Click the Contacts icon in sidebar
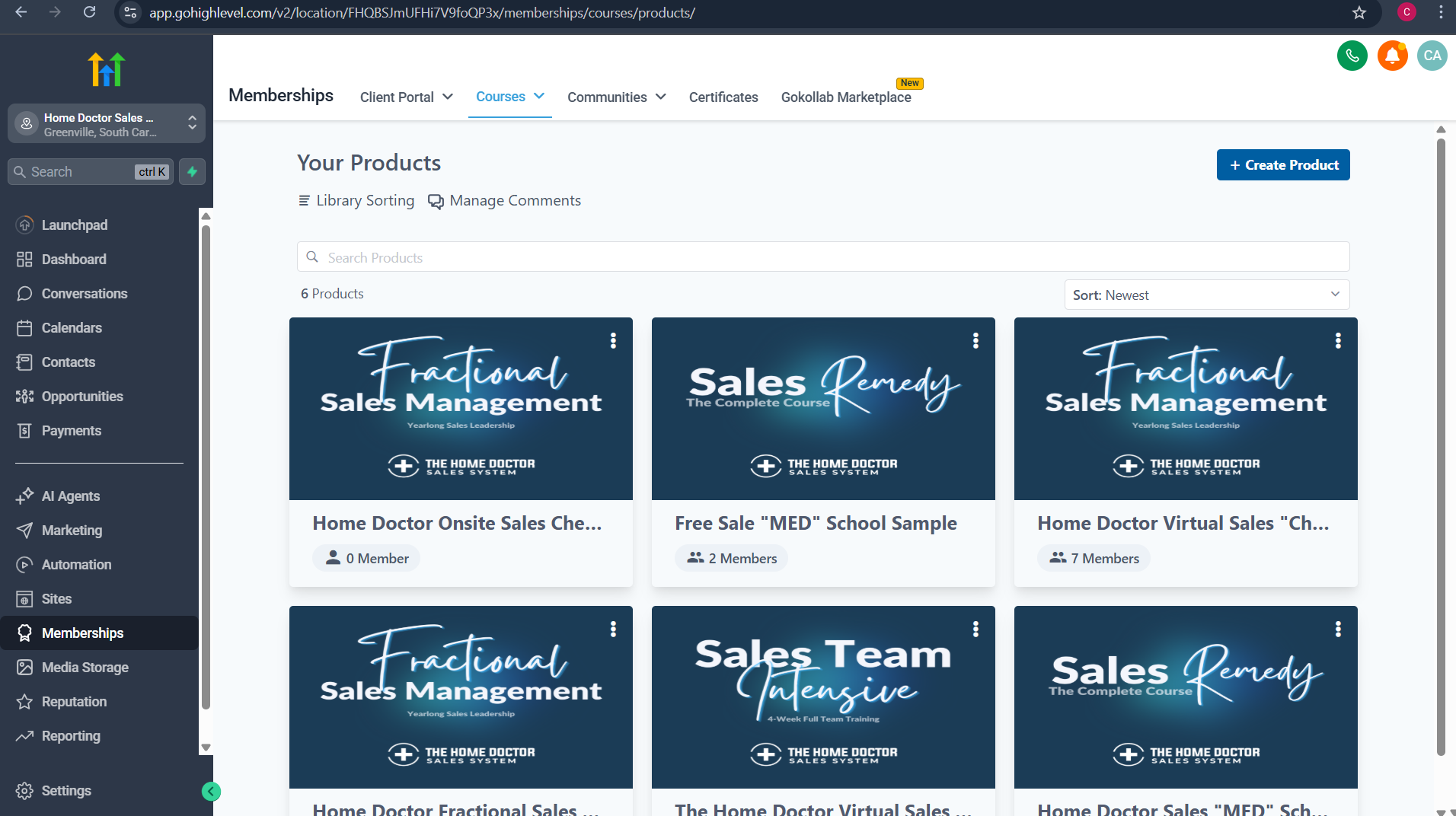This screenshot has width=1456, height=816. click(x=25, y=362)
